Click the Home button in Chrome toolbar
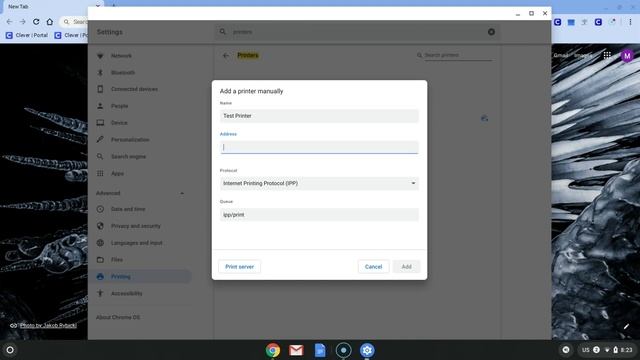Screen dimensions: 640x360 pos(49,22)
